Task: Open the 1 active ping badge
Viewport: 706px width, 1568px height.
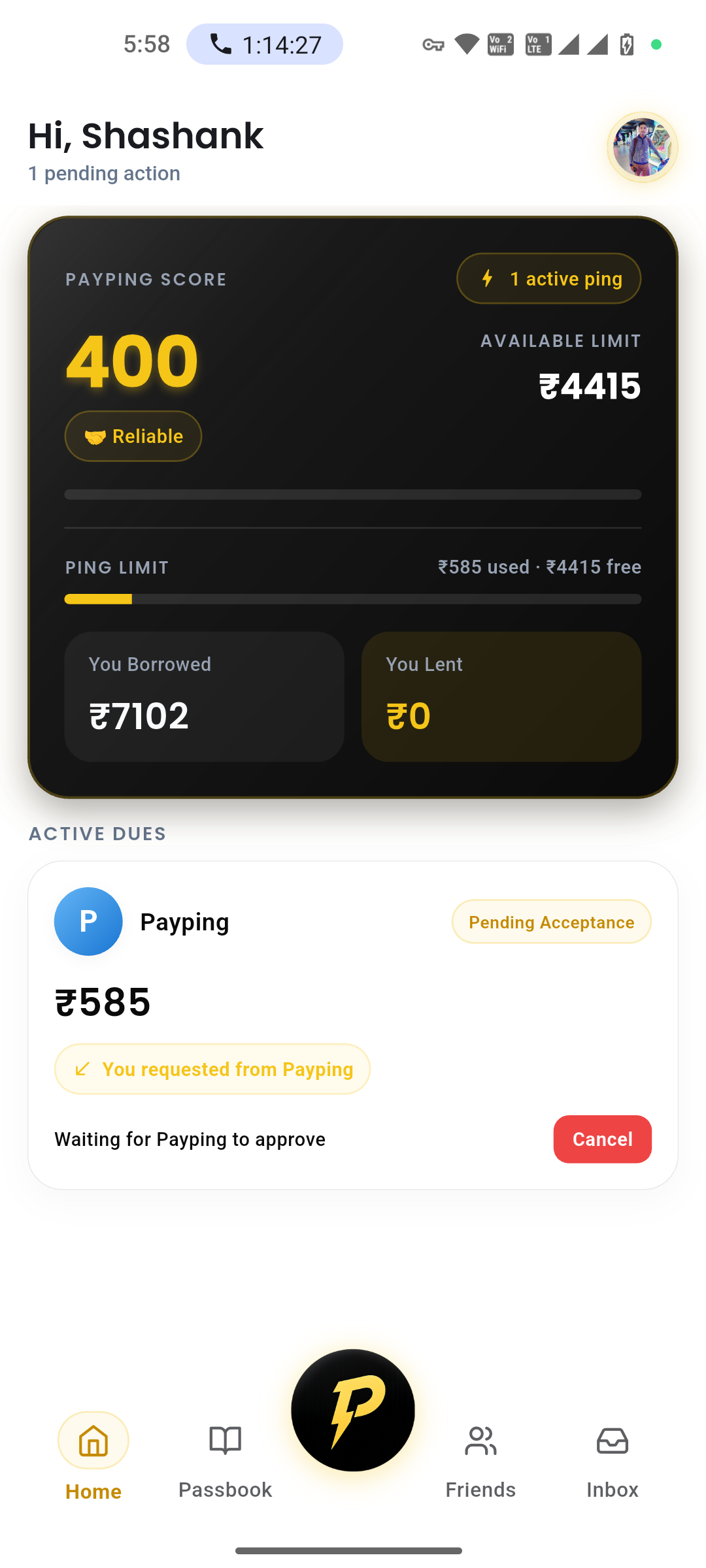Action: pos(548,278)
